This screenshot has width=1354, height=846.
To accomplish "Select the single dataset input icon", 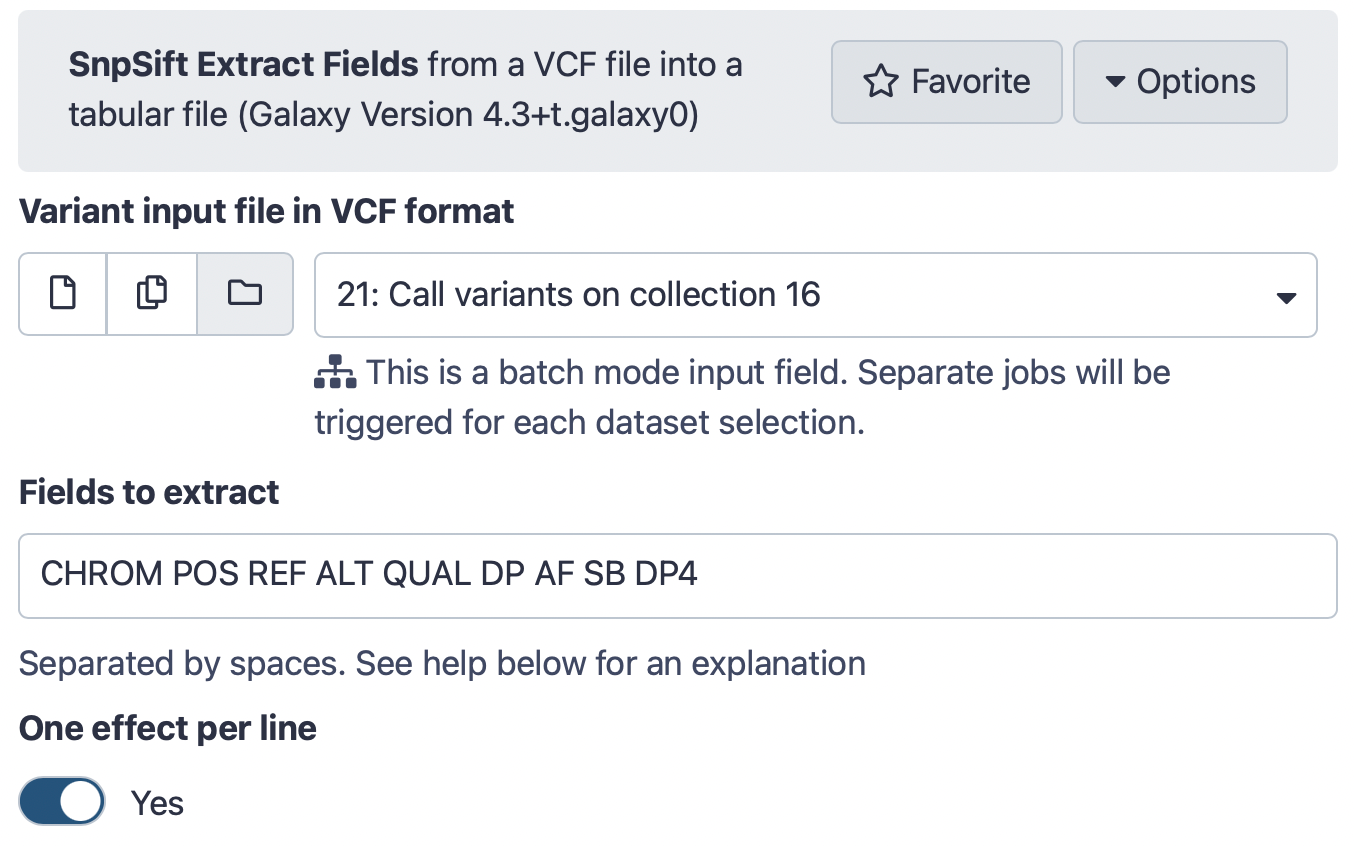I will 63,293.
